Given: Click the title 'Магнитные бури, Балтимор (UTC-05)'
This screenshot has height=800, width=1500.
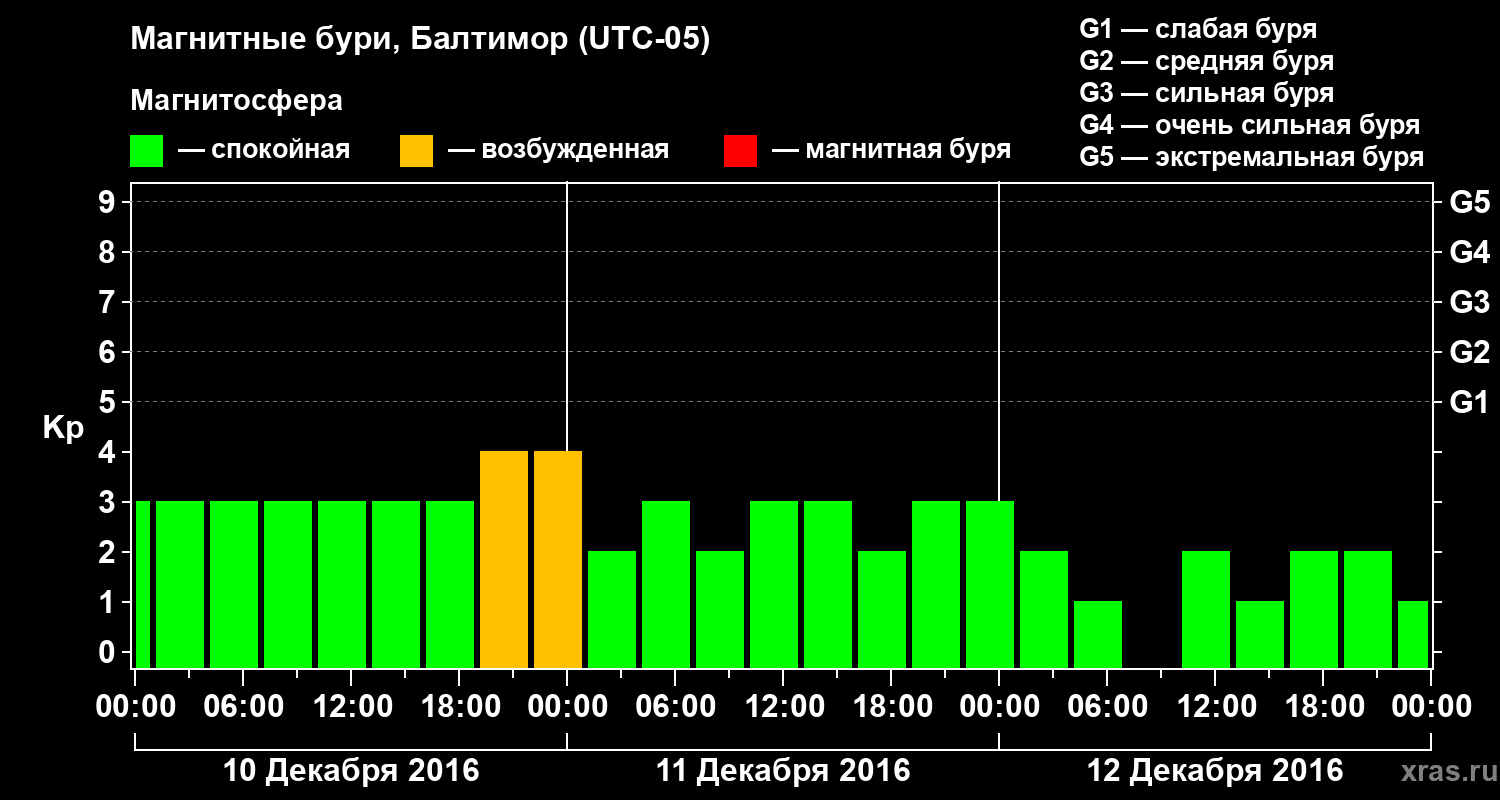Looking at the screenshot, I should pos(420,41).
